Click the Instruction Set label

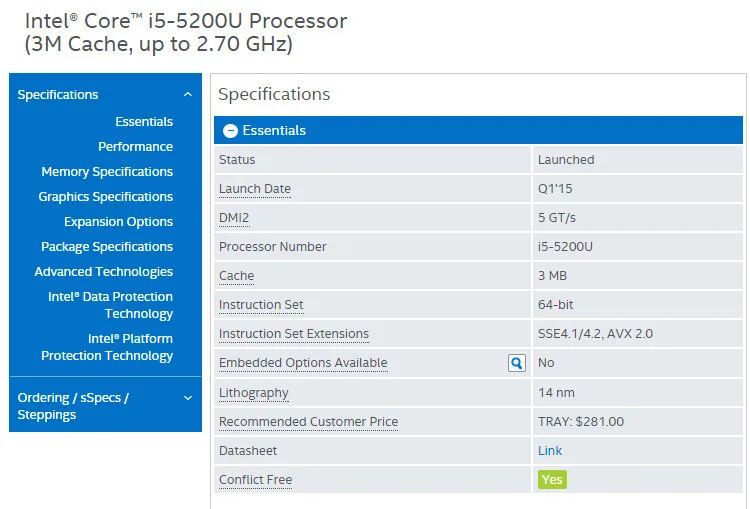[x=261, y=305]
